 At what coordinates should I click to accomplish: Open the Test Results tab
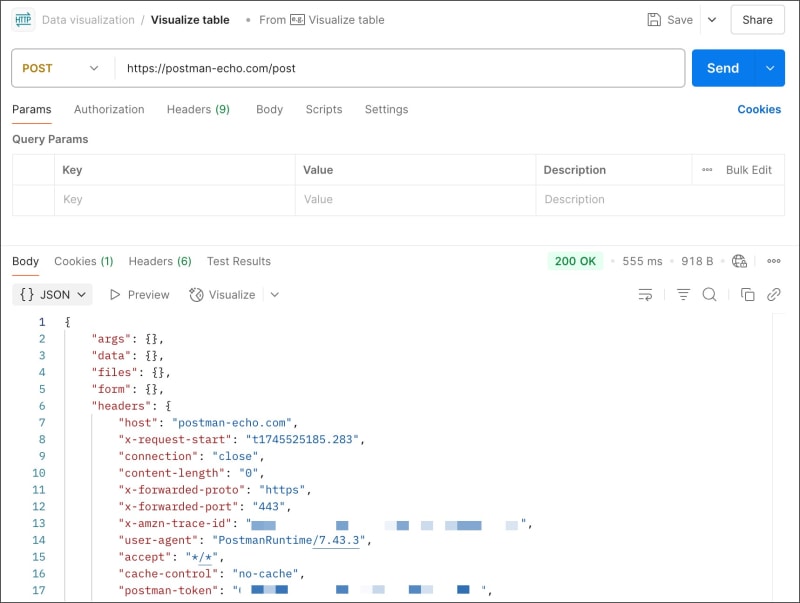(x=239, y=262)
